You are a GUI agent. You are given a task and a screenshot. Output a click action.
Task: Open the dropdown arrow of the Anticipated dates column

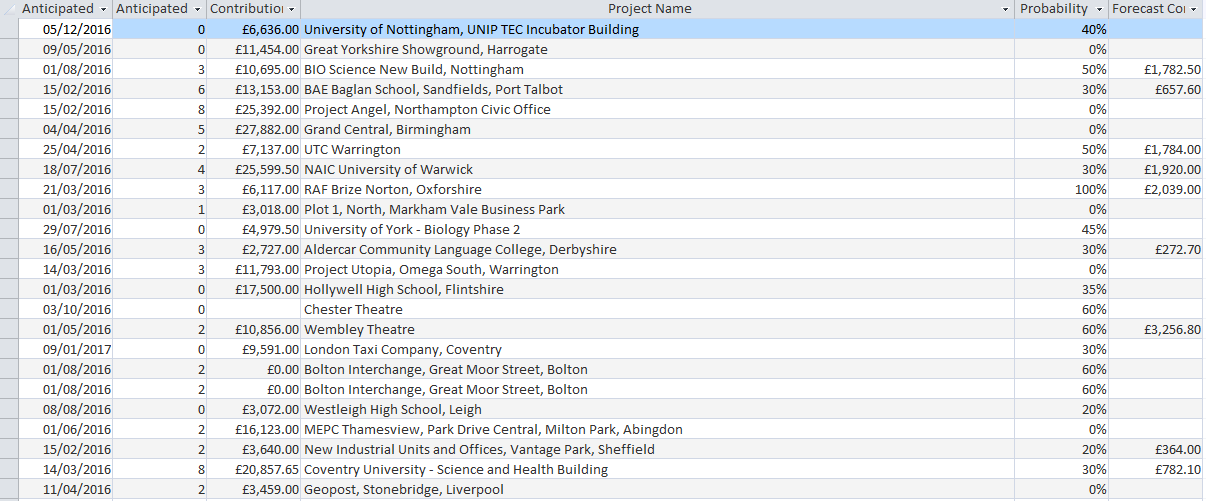[x=104, y=9]
